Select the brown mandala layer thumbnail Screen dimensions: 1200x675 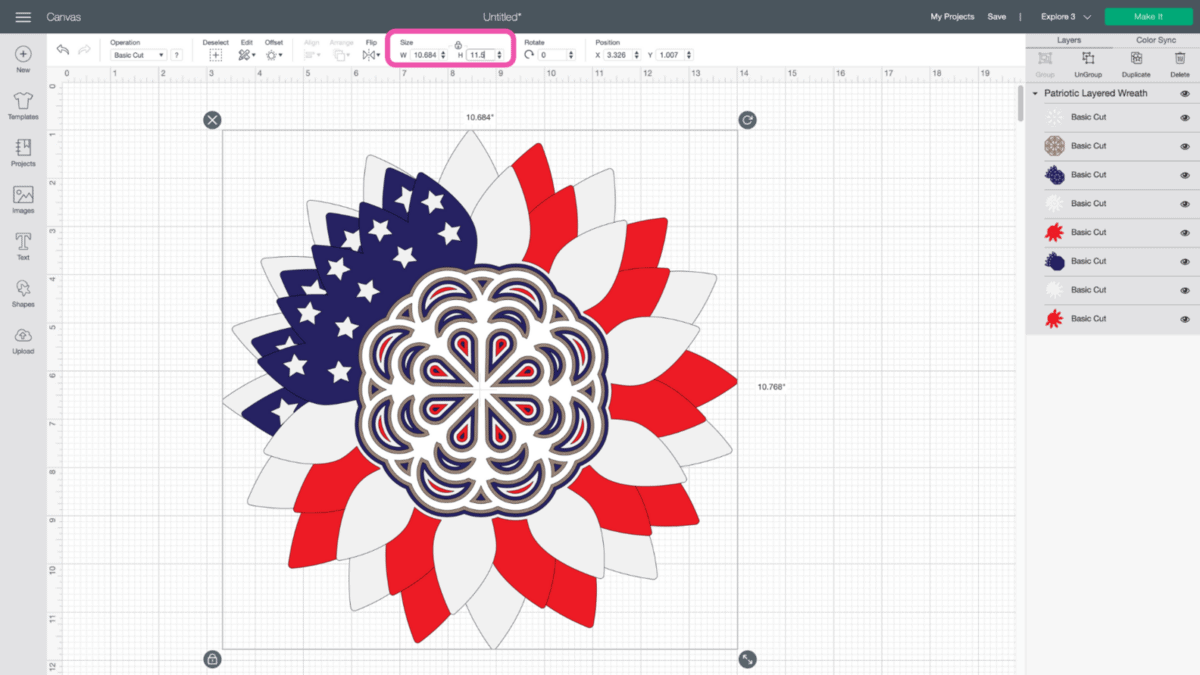[x=1054, y=146]
